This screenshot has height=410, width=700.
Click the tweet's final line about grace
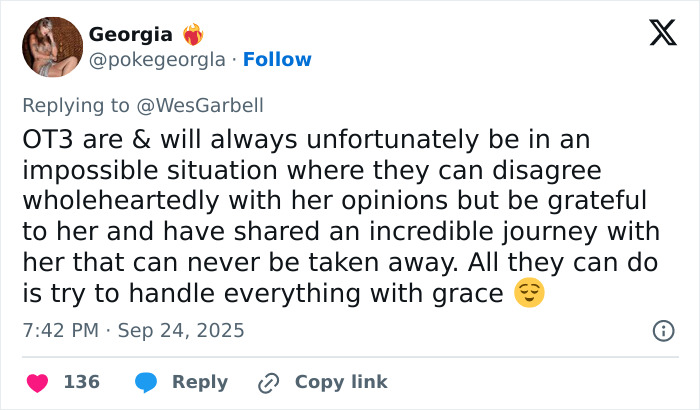[264, 296]
